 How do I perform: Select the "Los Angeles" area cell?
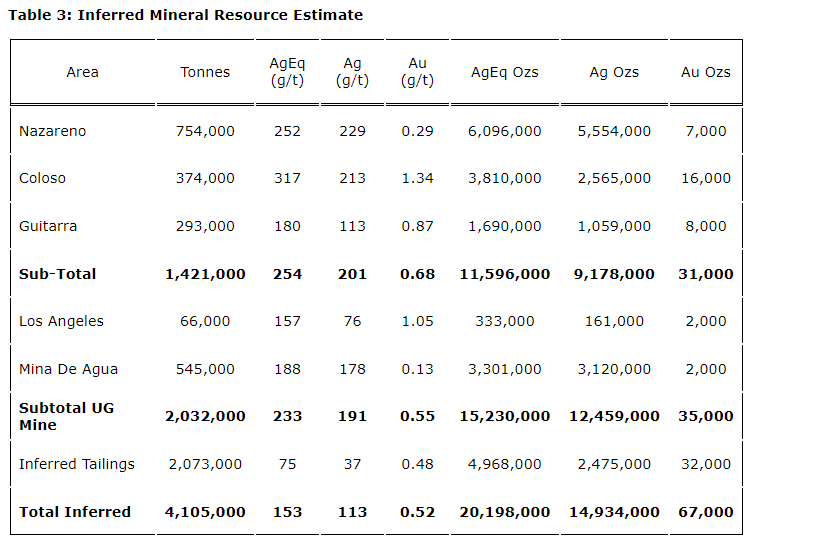(x=61, y=321)
